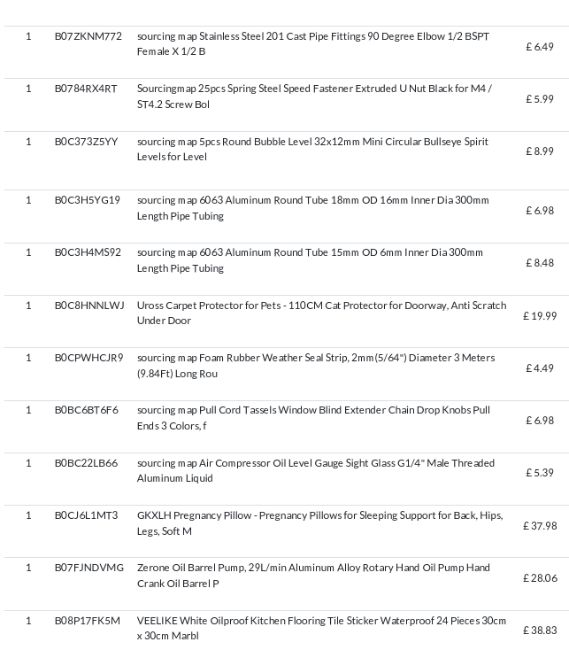Click the £ 19.99 price
This screenshot has width=569, height=650.
click(540, 316)
